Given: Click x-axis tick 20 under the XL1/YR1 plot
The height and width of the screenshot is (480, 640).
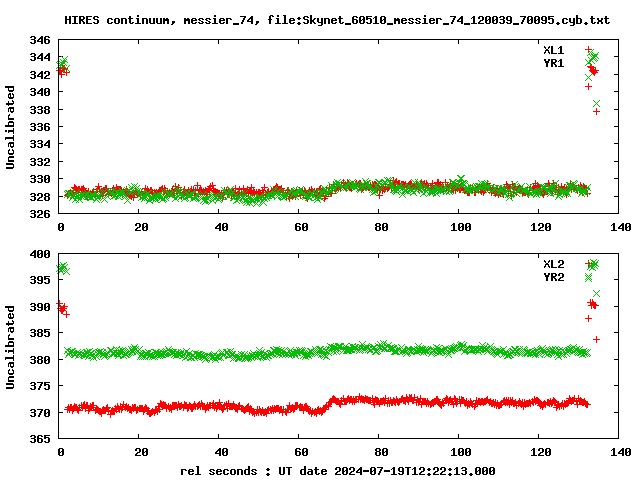Looking at the screenshot, I should point(141,227).
